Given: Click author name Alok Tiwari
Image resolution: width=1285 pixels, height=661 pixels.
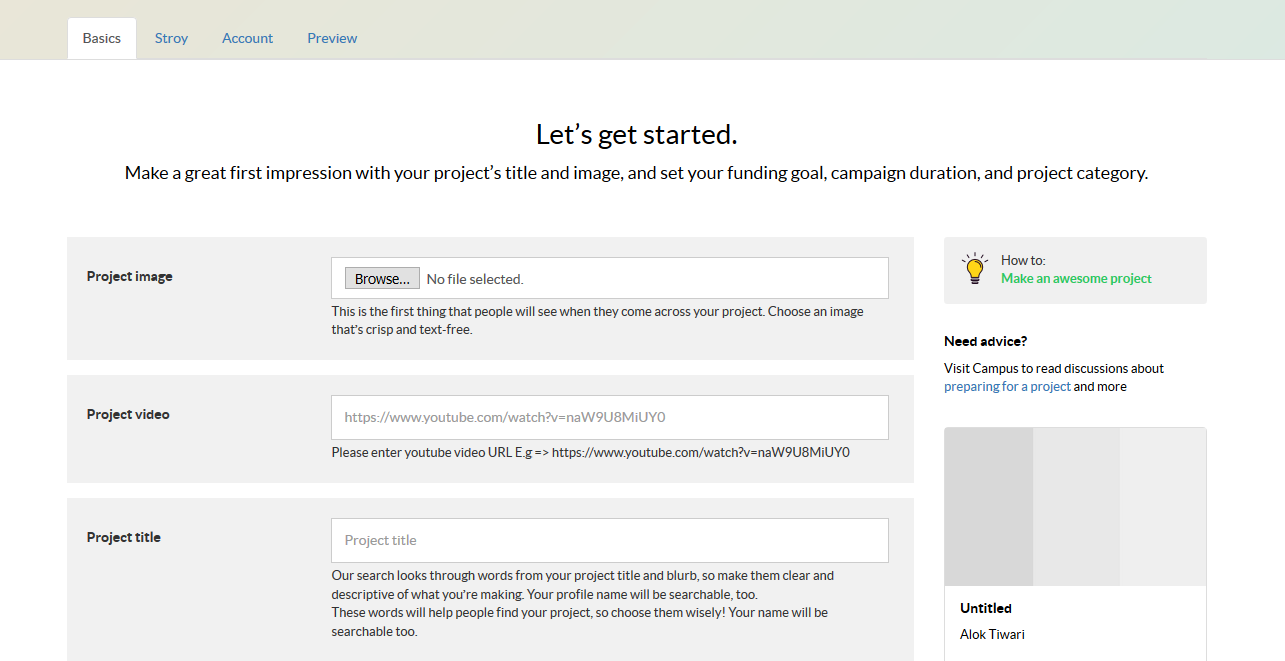Looking at the screenshot, I should (992, 635).
